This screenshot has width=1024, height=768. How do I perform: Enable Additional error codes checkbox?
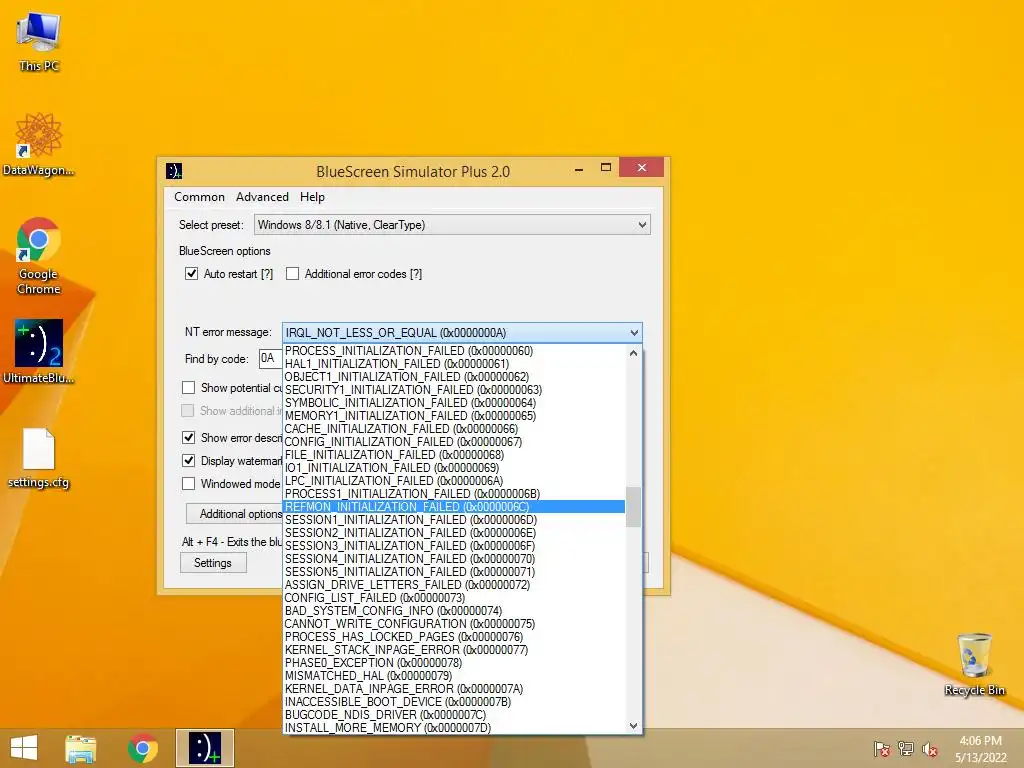coord(293,274)
